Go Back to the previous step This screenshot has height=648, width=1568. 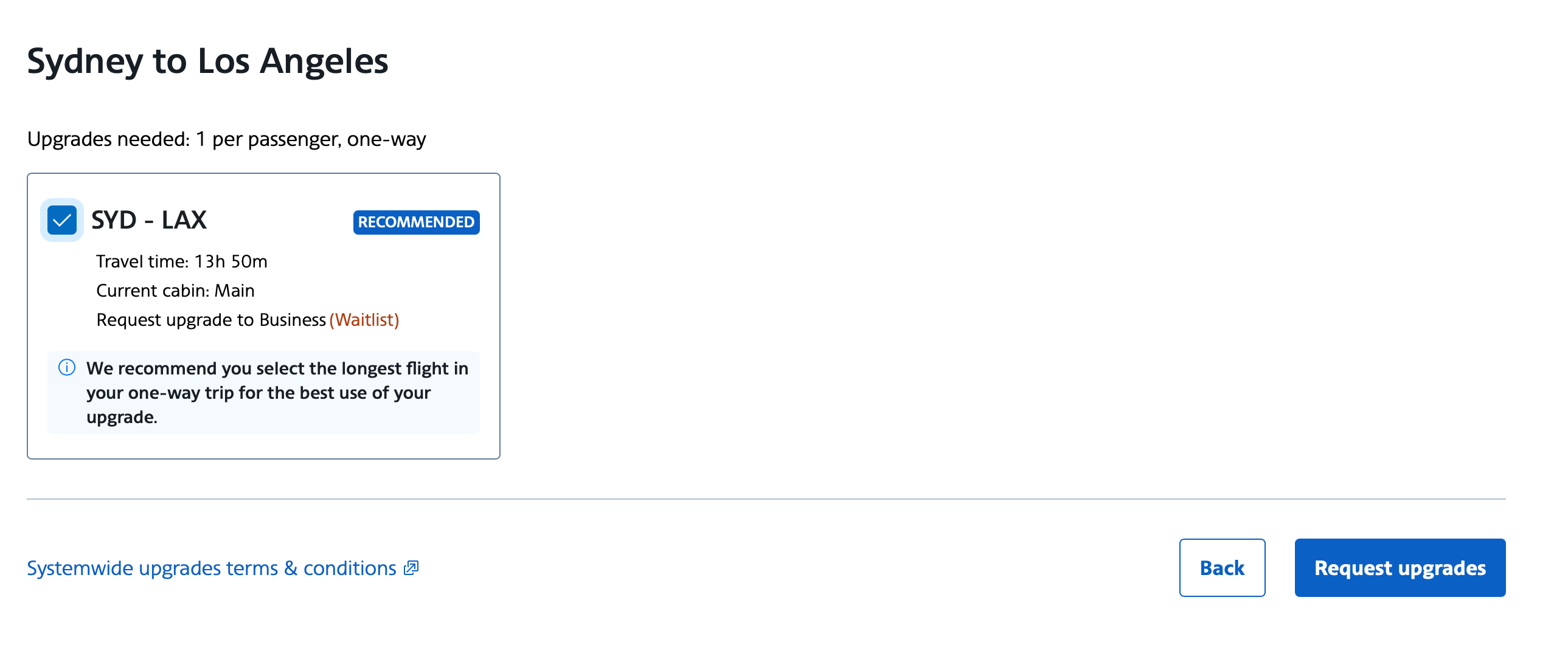[x=1222, y=567]
